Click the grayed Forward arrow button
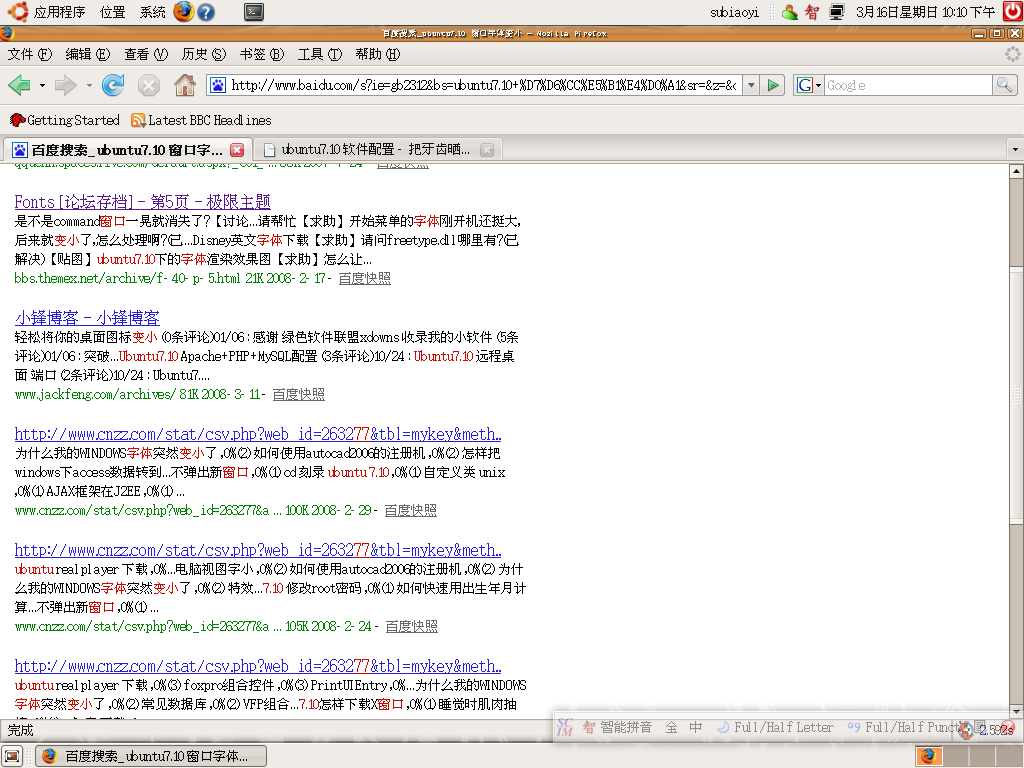The image size is (1024, 768). 65,85
